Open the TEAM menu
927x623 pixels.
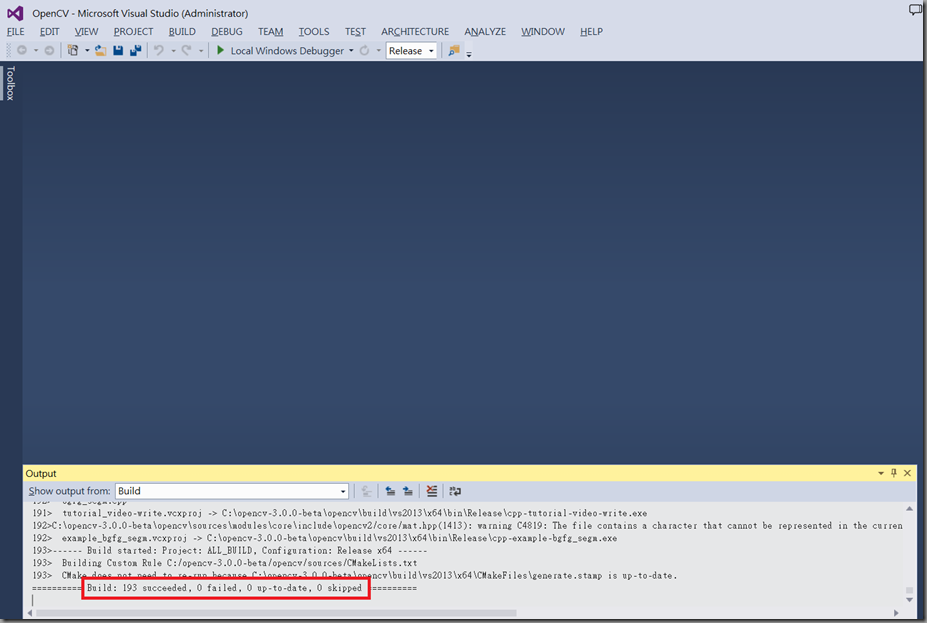[x=271, y=31]
